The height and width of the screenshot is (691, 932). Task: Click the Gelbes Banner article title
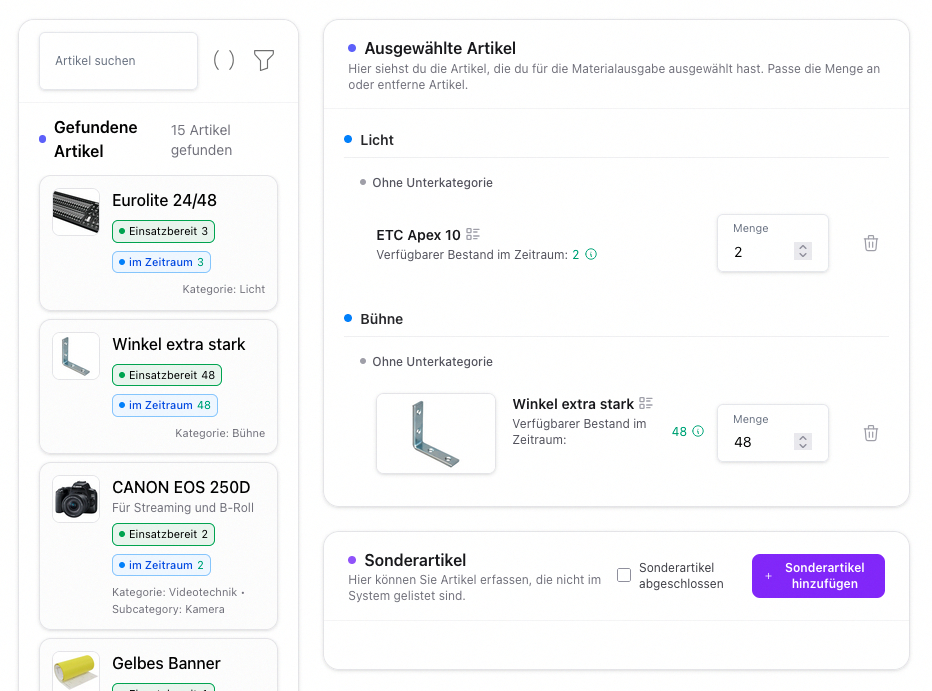point(166,663)
